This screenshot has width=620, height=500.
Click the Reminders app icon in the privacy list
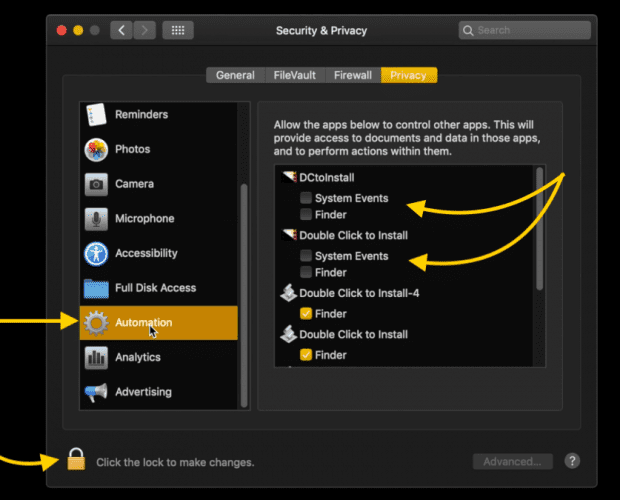point(96,115)
